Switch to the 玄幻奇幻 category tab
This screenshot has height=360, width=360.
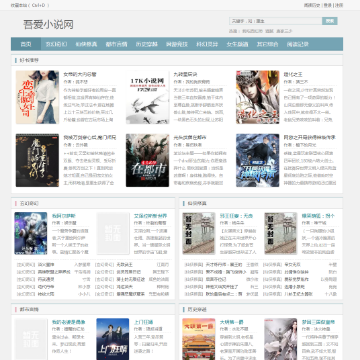56,44
